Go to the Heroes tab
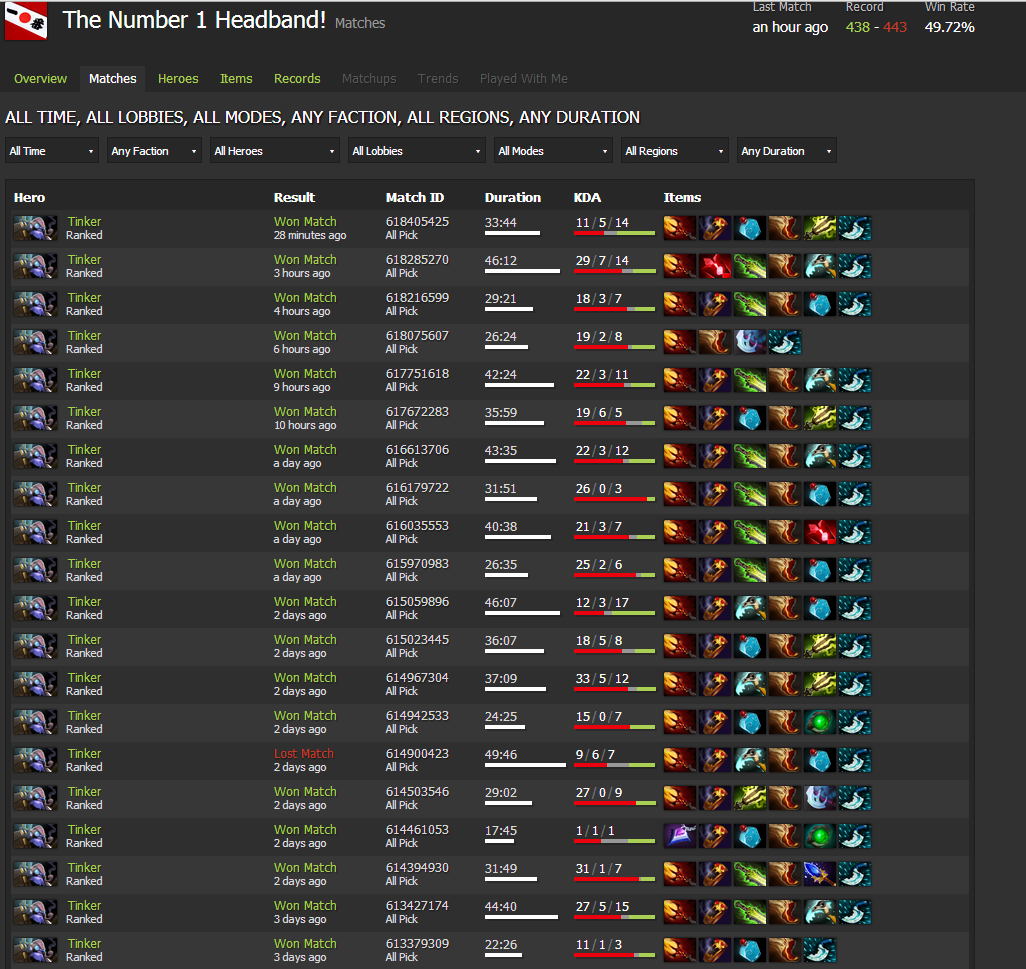This screenshot has height=969, width=1026. (178, 79)
